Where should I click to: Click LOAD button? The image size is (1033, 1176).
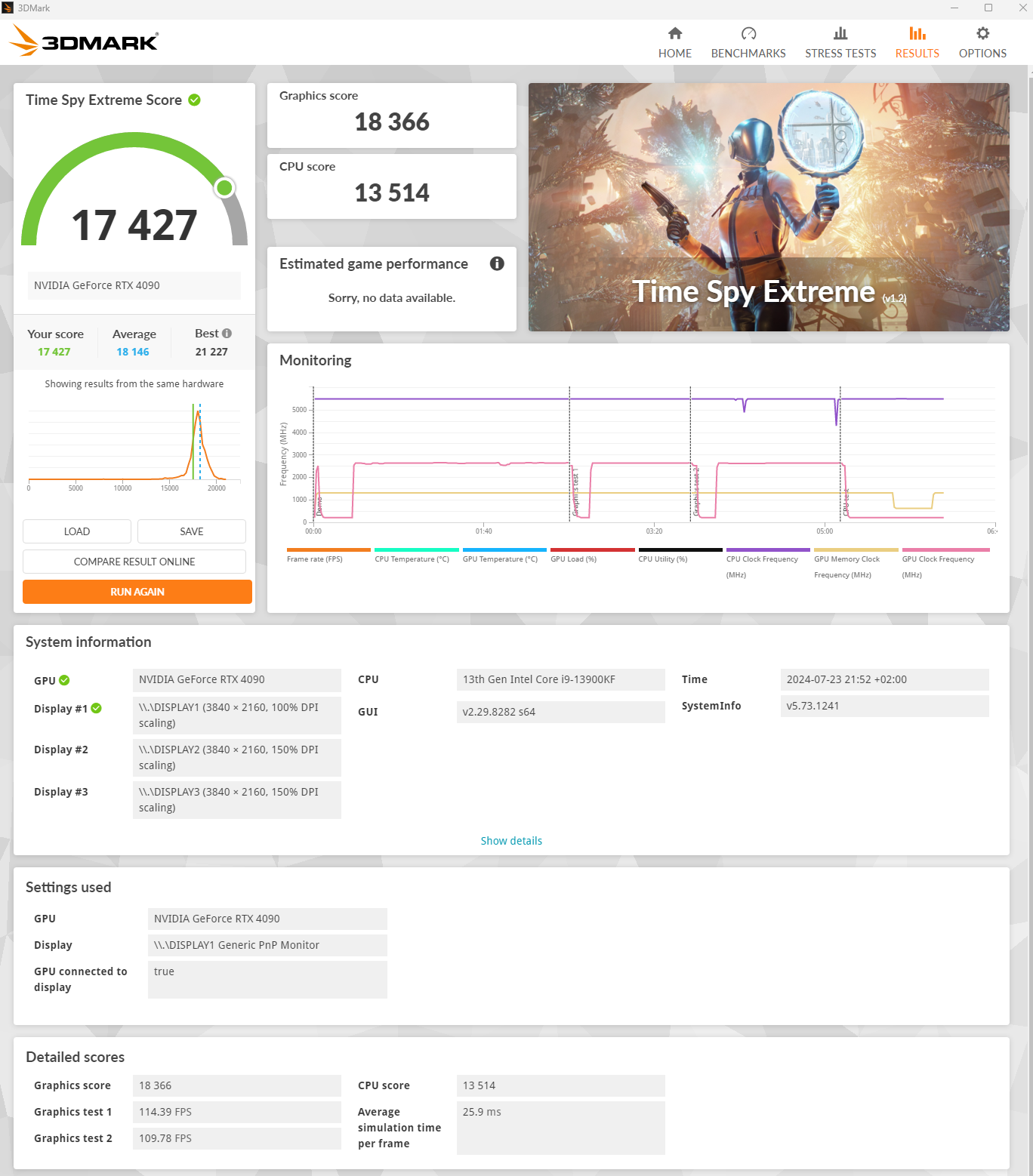tap(77, 531)
